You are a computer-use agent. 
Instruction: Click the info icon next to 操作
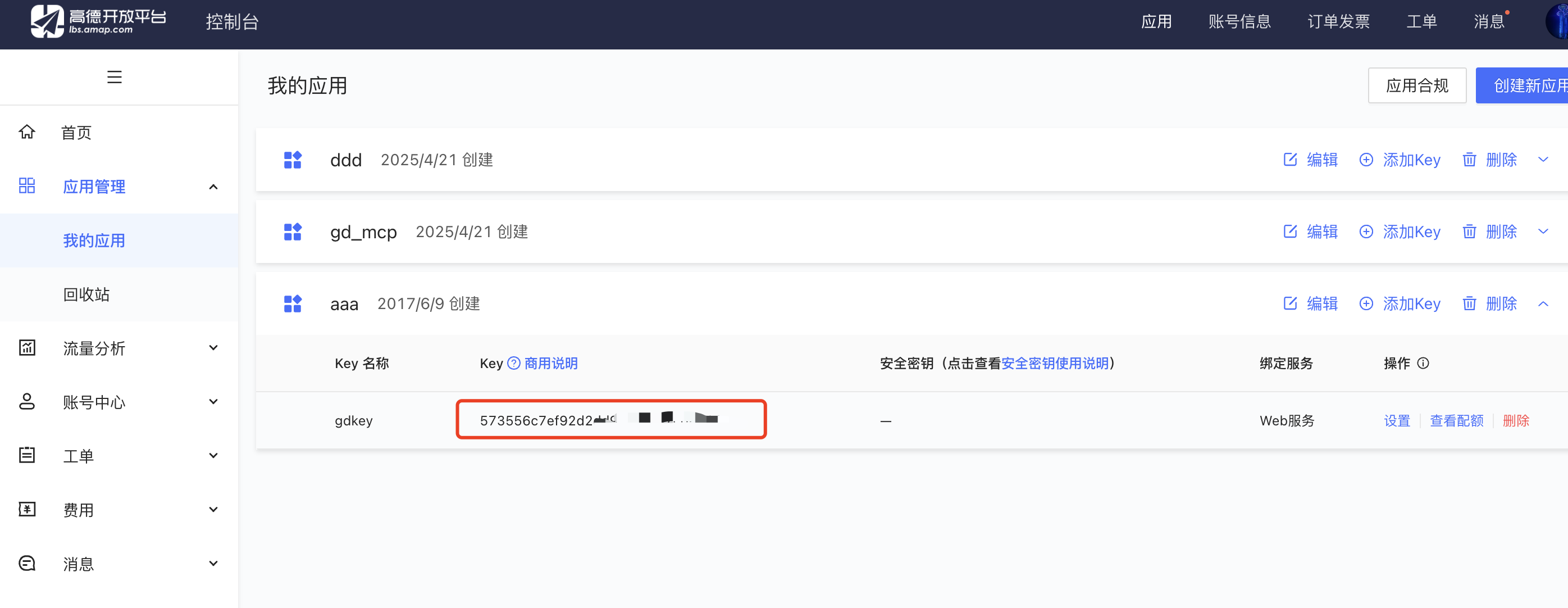coord(1423,363)
